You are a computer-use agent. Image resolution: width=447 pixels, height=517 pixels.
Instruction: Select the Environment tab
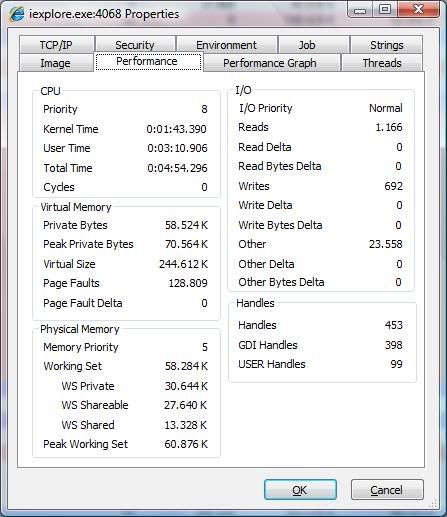[227, 45]
